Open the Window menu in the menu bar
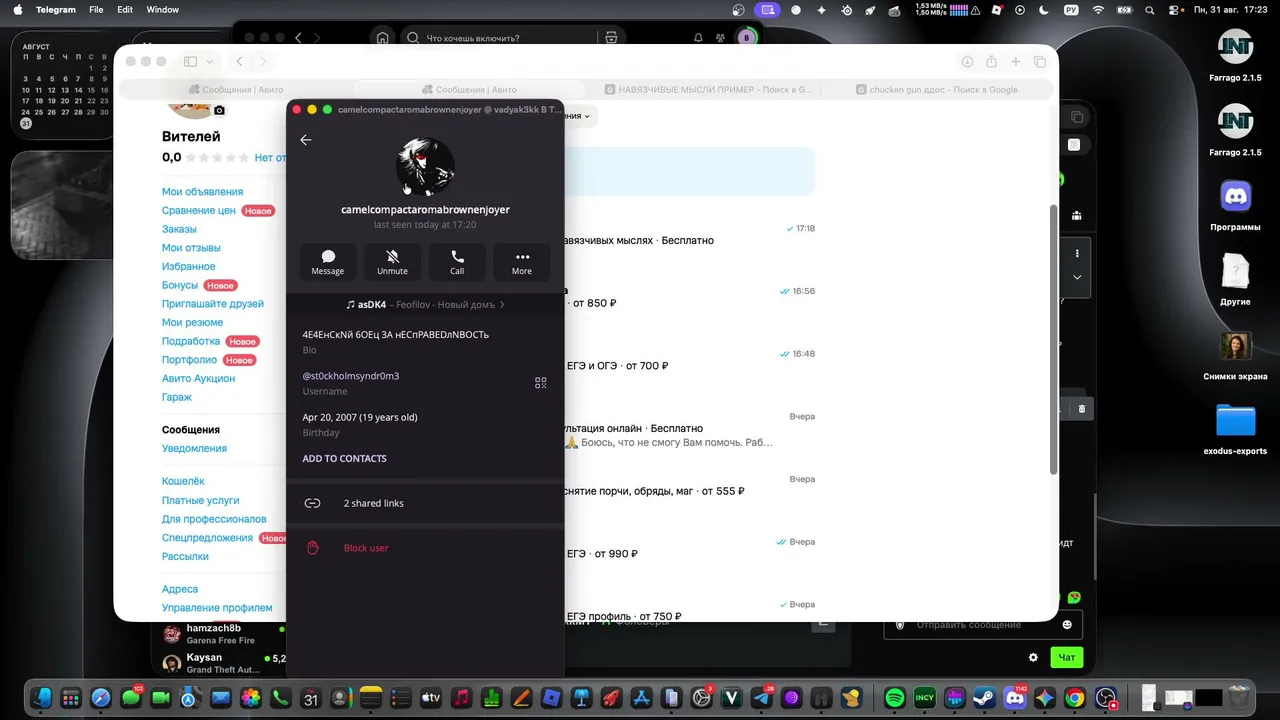The width and height of the screenshot is (1280, 720). tap(162, 10)
